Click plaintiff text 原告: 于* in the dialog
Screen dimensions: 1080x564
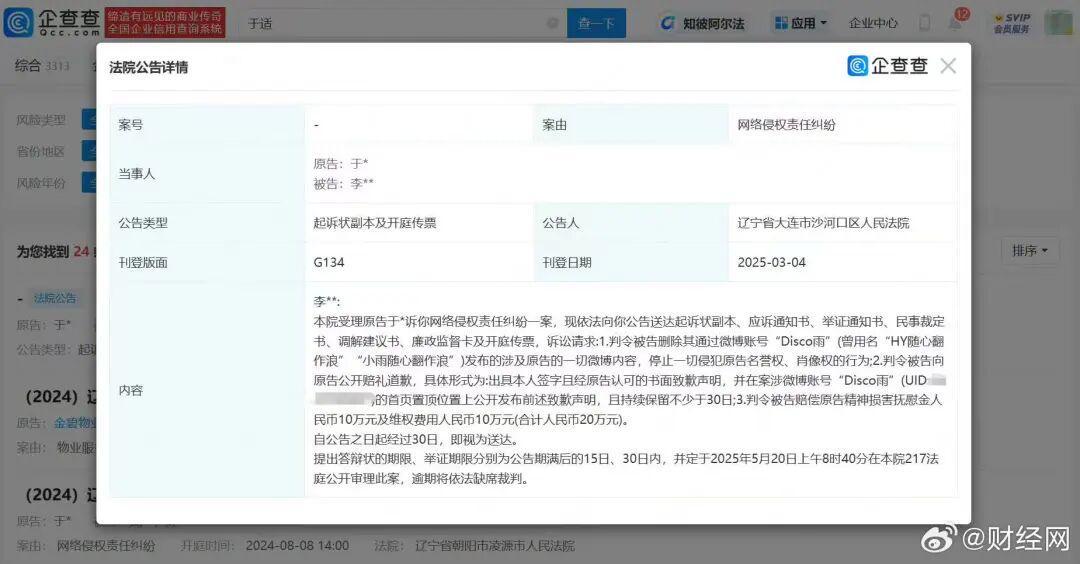point(341,164)
